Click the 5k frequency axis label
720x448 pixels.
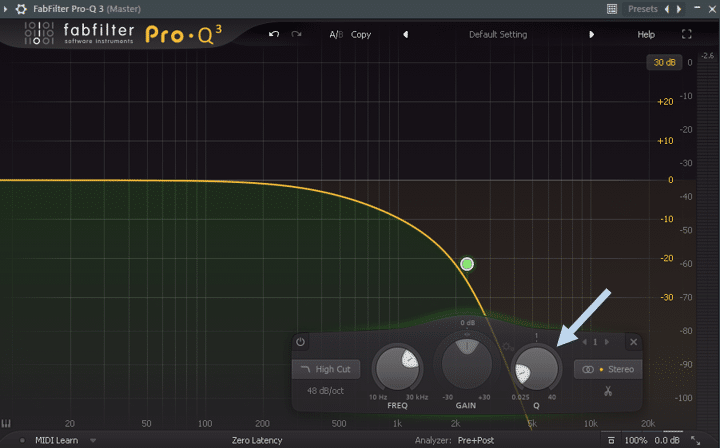point(532,423)
